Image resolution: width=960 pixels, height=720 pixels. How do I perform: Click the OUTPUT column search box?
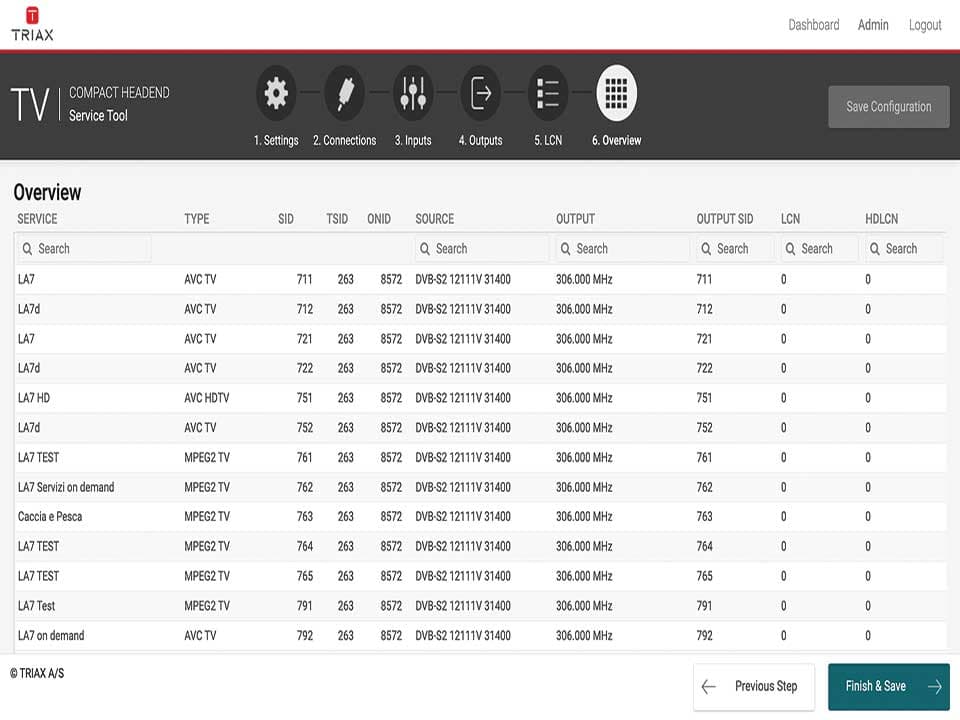pos(622,249)
